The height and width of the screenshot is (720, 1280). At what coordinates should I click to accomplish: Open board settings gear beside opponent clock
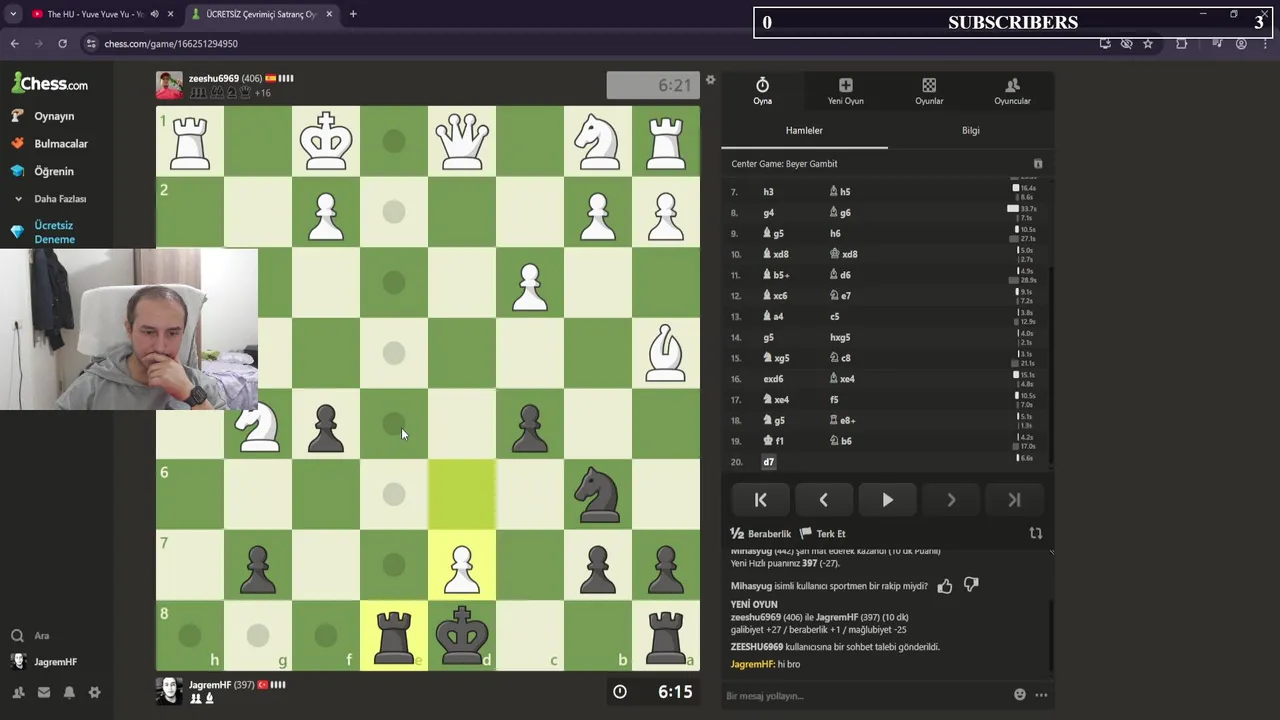coord(710,80)
